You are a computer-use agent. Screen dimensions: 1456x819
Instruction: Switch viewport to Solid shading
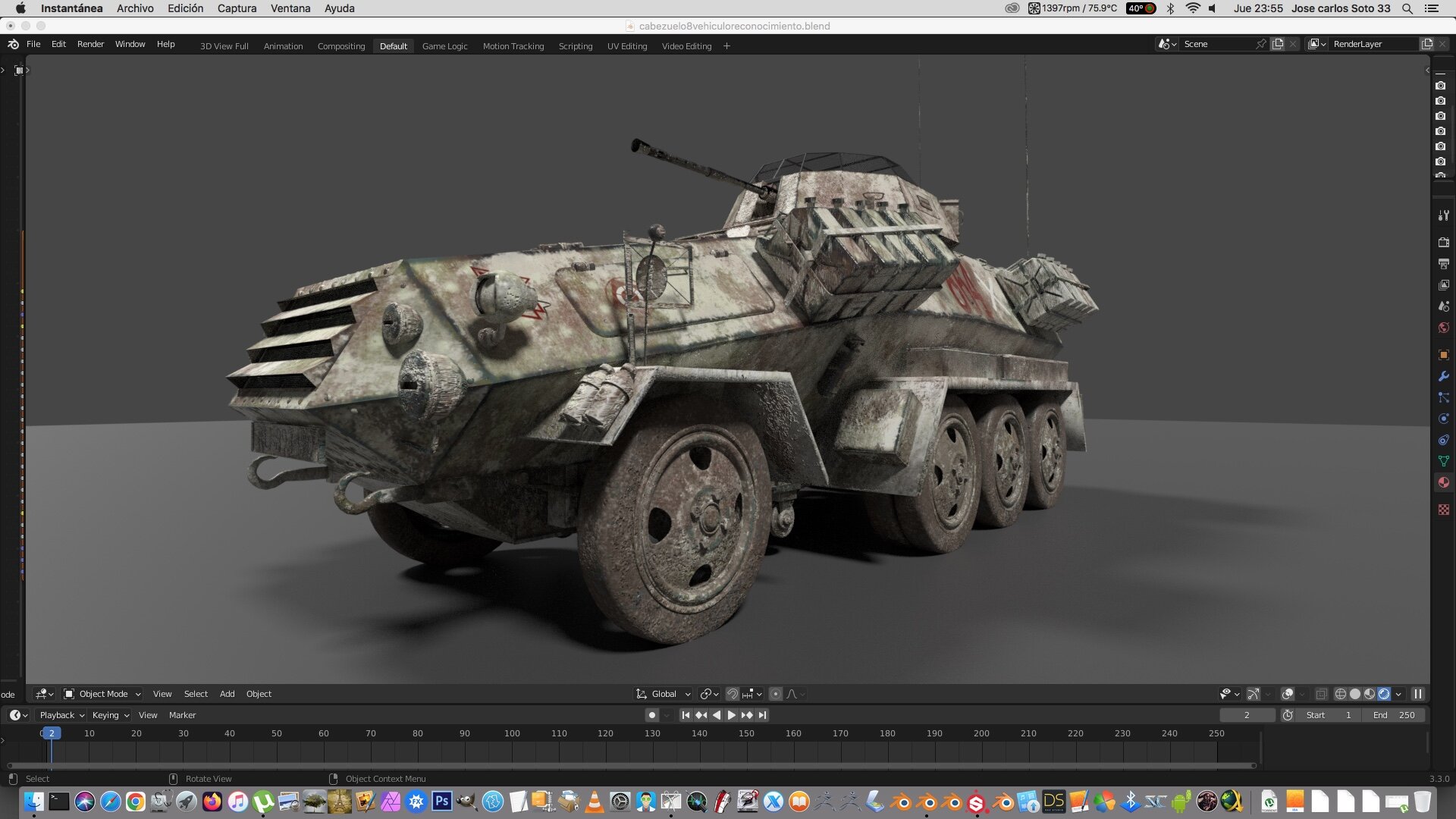[1355, 694]
